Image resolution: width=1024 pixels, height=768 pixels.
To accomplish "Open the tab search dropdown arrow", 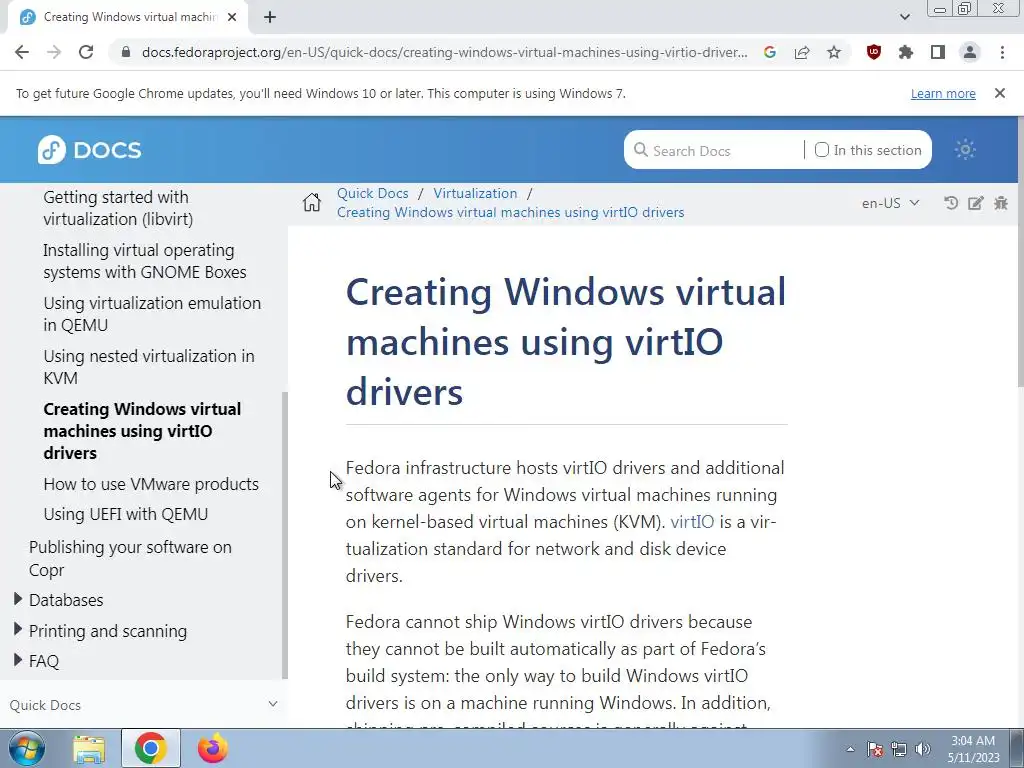I will click(x=904, y=17).
